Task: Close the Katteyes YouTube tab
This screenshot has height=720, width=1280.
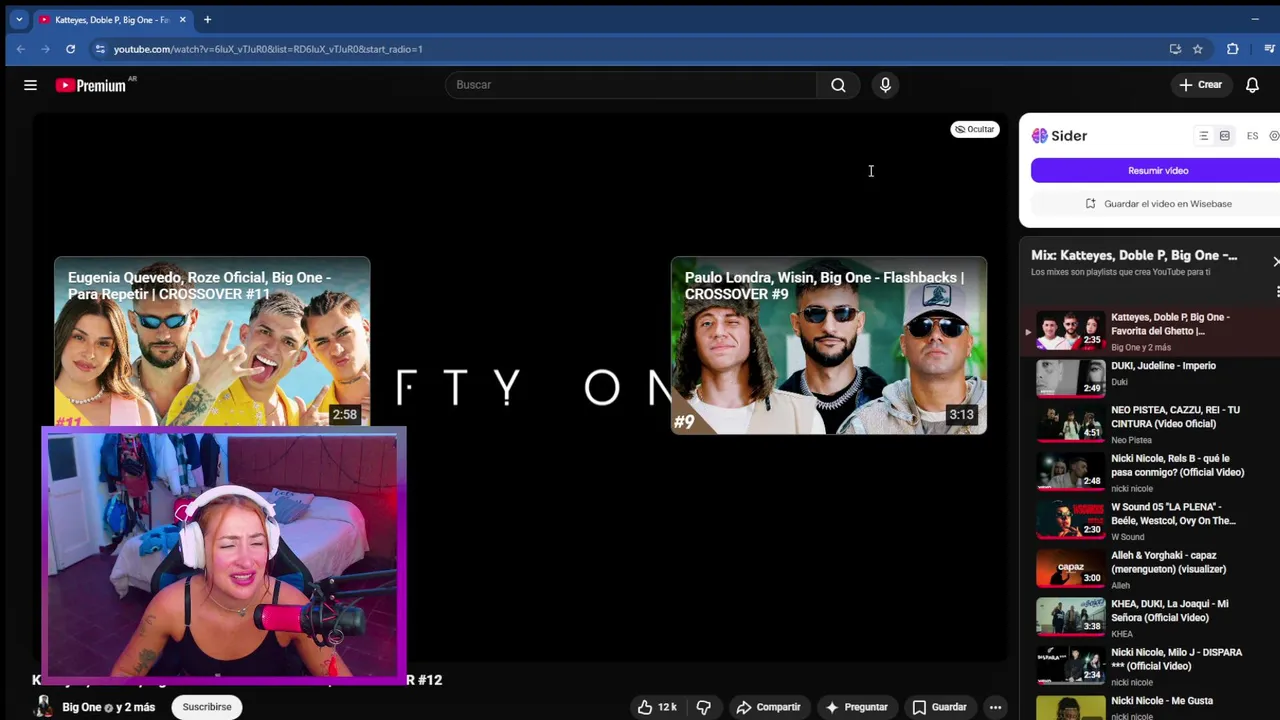Action: 182,19
